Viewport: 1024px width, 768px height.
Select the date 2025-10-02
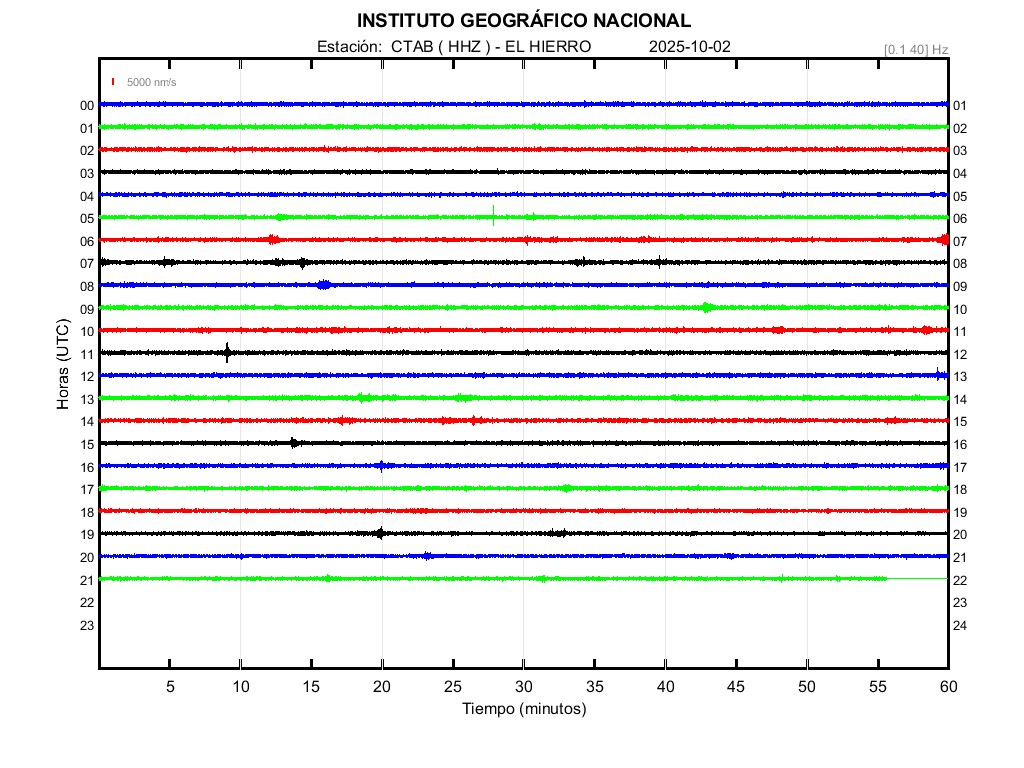(x=691, y=47)
